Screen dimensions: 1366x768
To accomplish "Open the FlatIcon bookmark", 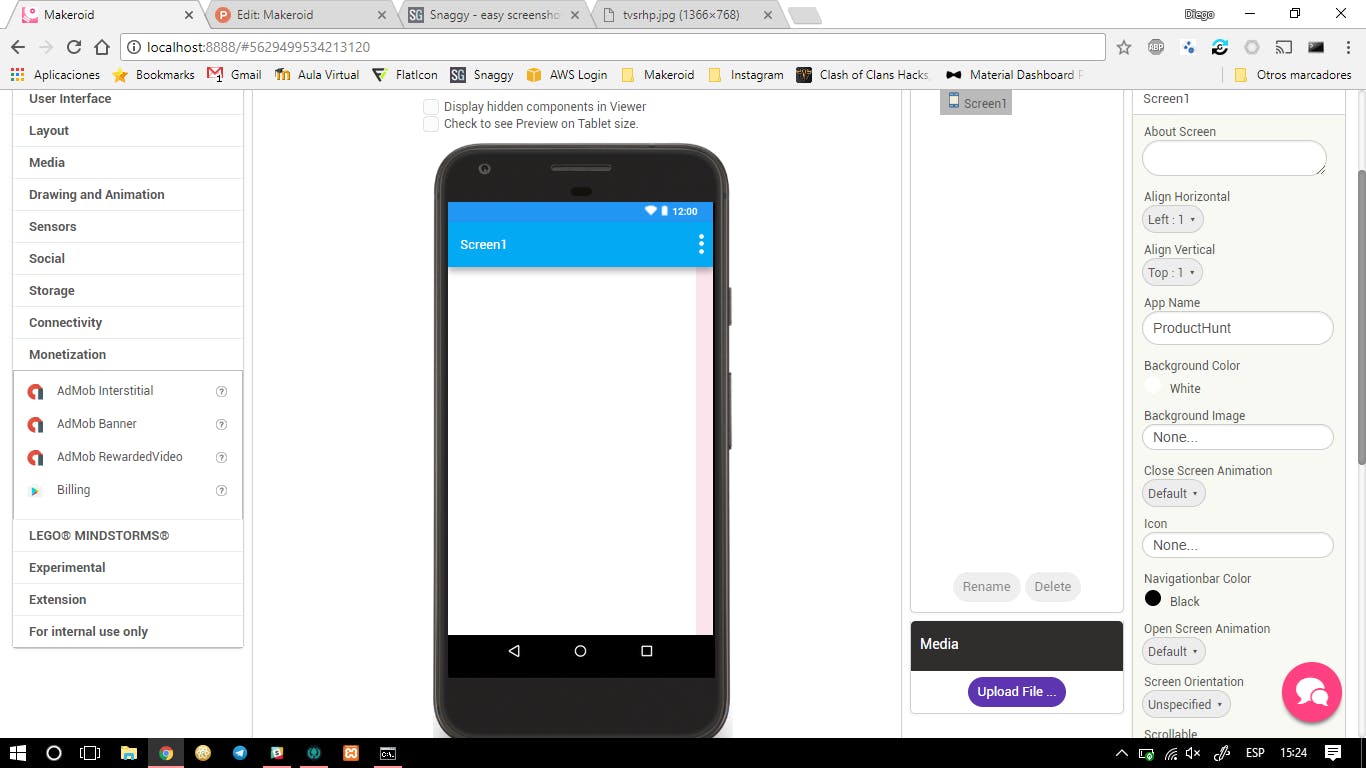I will [404, 75].
